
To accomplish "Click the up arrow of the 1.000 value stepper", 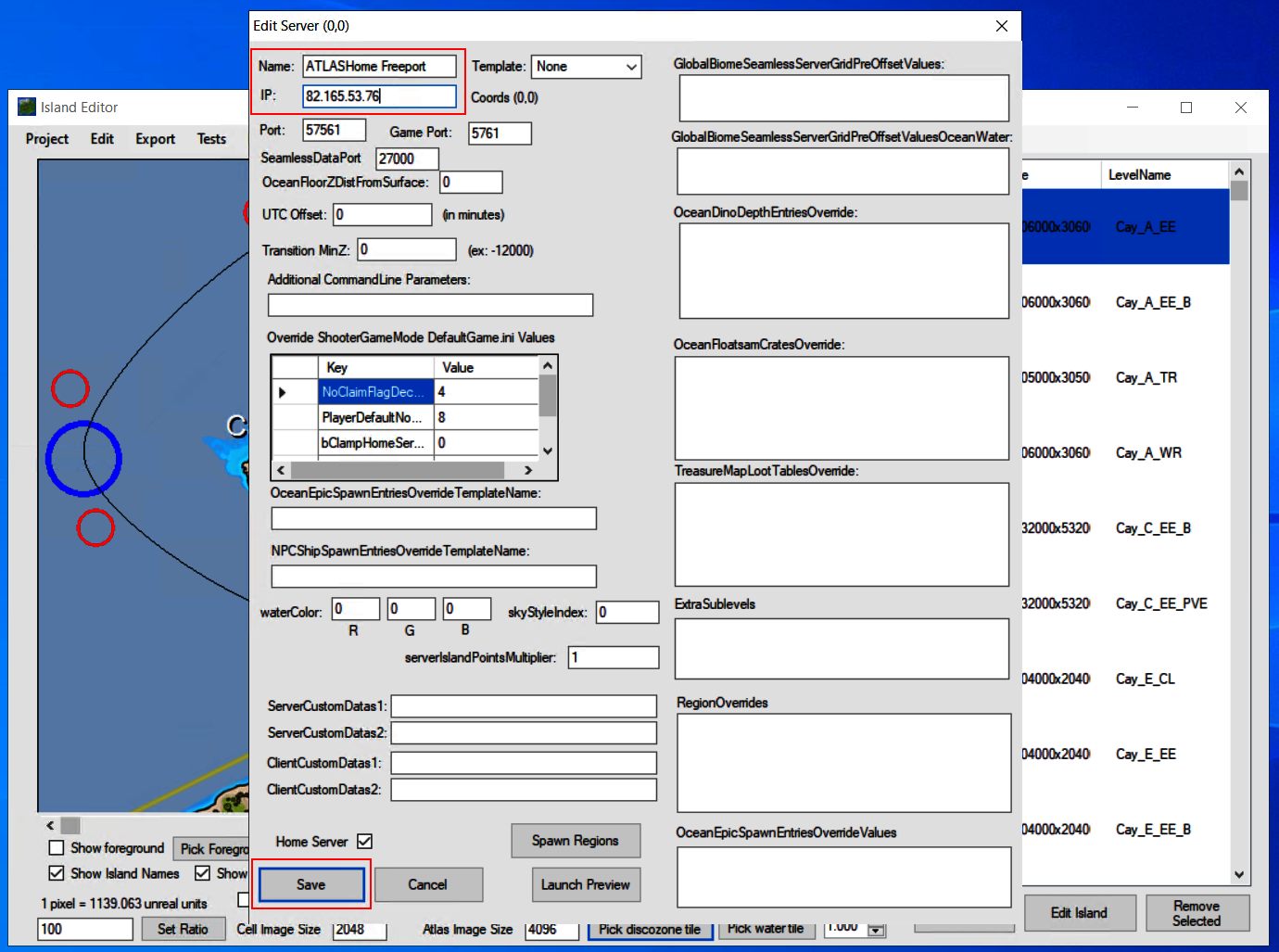I will coord(875,923).
